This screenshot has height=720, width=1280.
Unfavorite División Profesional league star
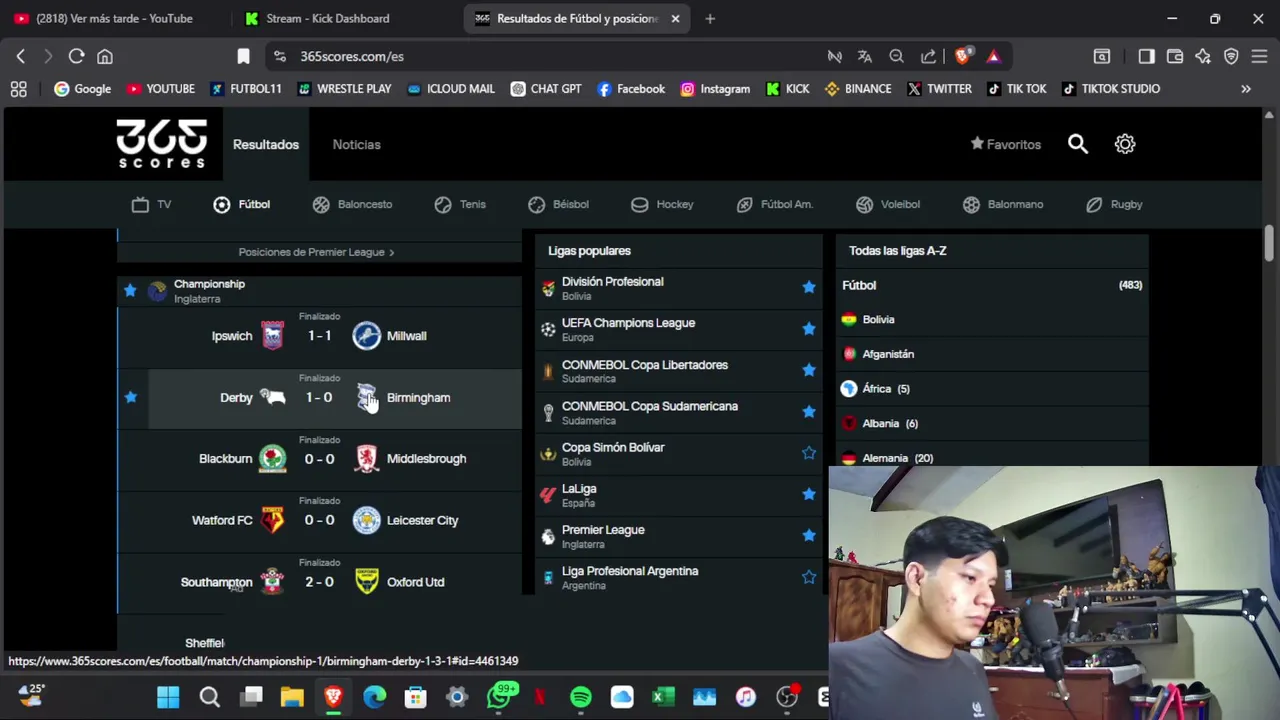(808, 288)
